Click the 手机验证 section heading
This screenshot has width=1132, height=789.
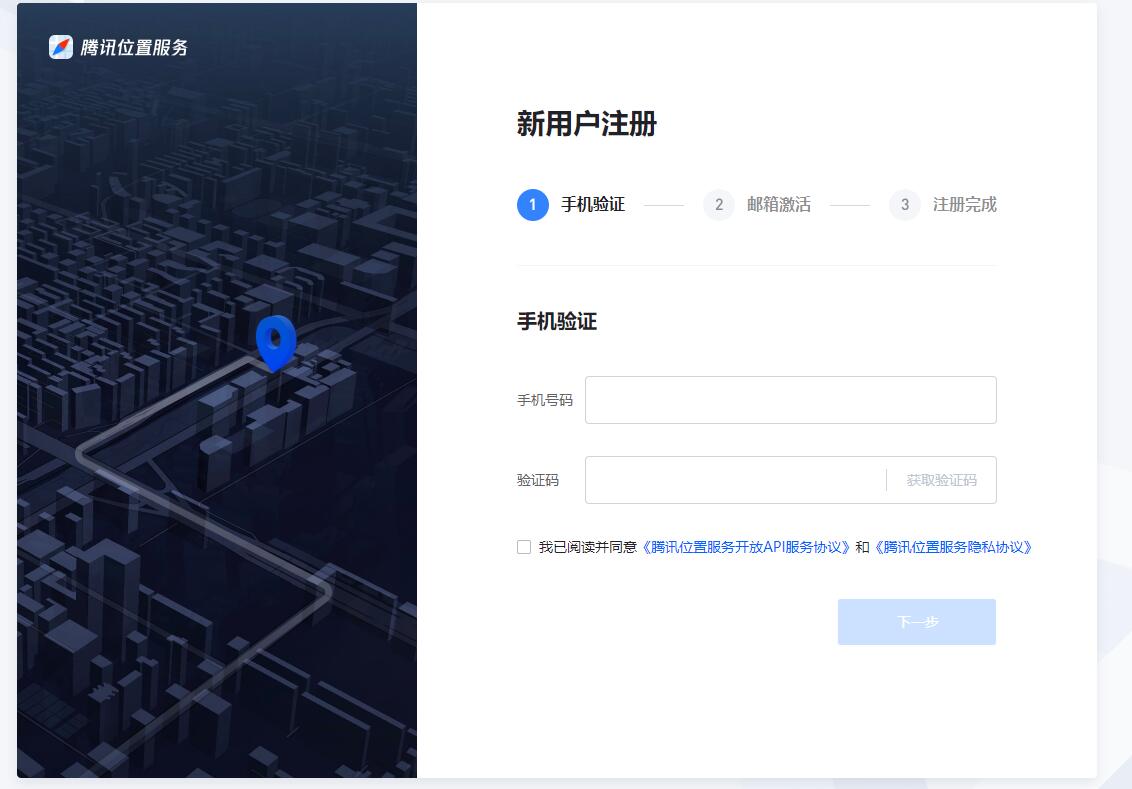[556, 322]
